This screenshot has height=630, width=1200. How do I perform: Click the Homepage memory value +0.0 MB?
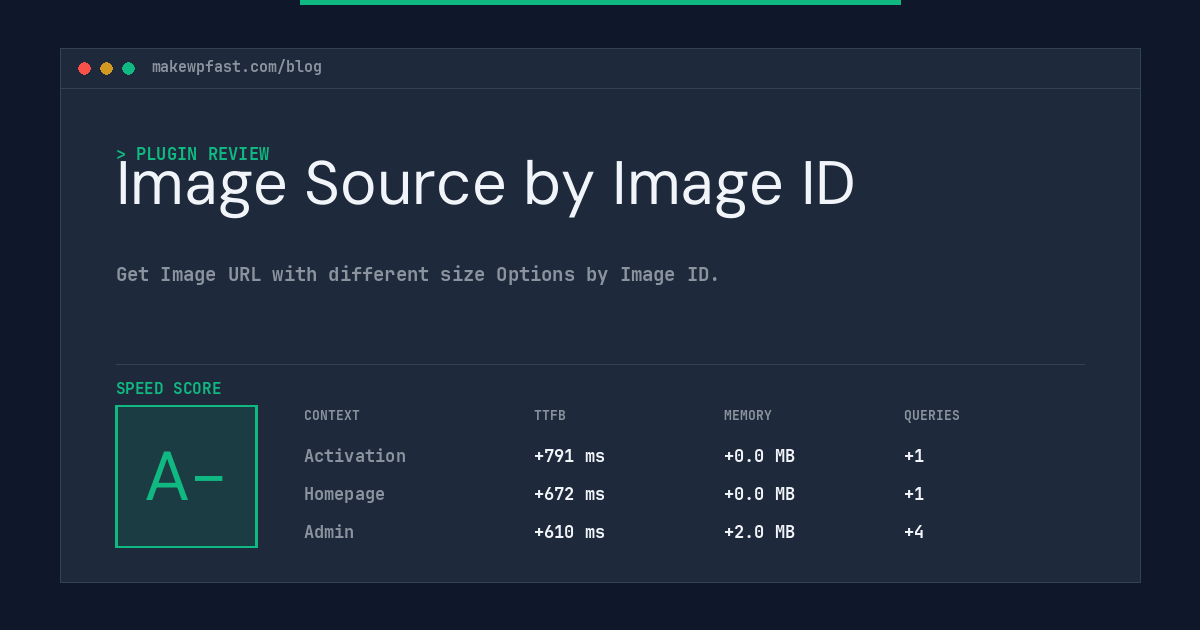click(x=759, y=494)
